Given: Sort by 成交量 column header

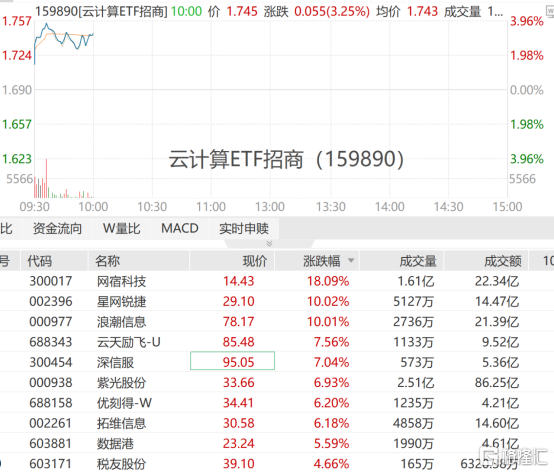Looking at the screenshot, I should click(418, 261).
